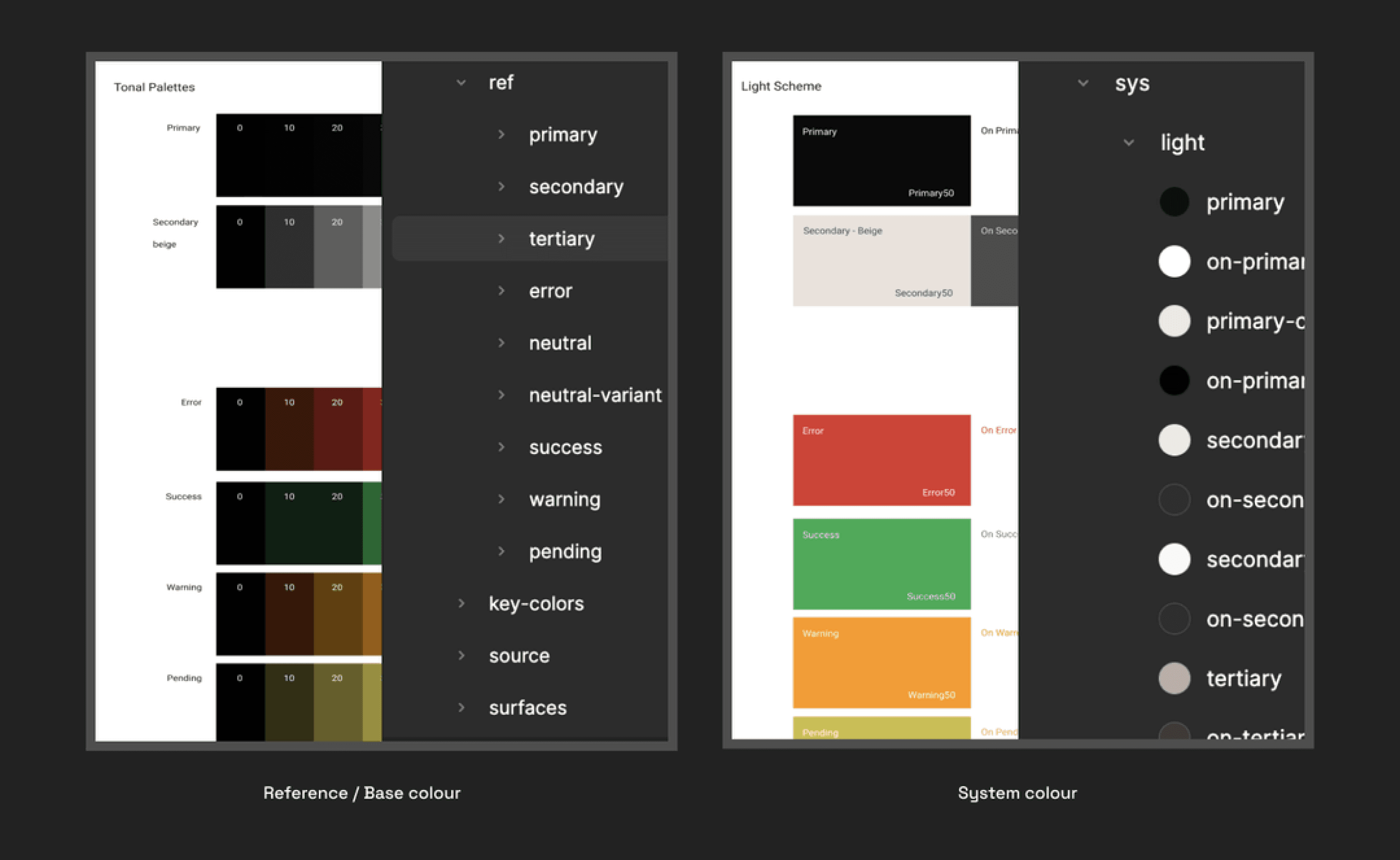The width and height of the screenshot is (1400, 860).
Task: Expand the surfaces collection
Action: 461,707
